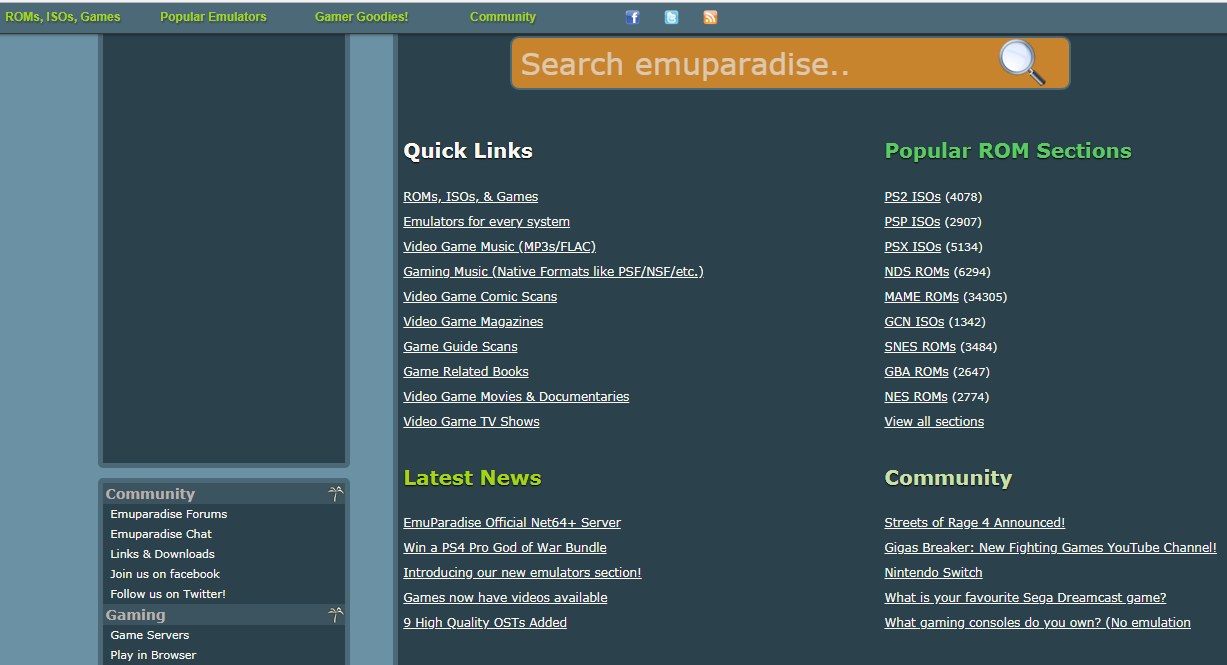Open Game Related Books link

pyautogui.click(x=466, y=372)
